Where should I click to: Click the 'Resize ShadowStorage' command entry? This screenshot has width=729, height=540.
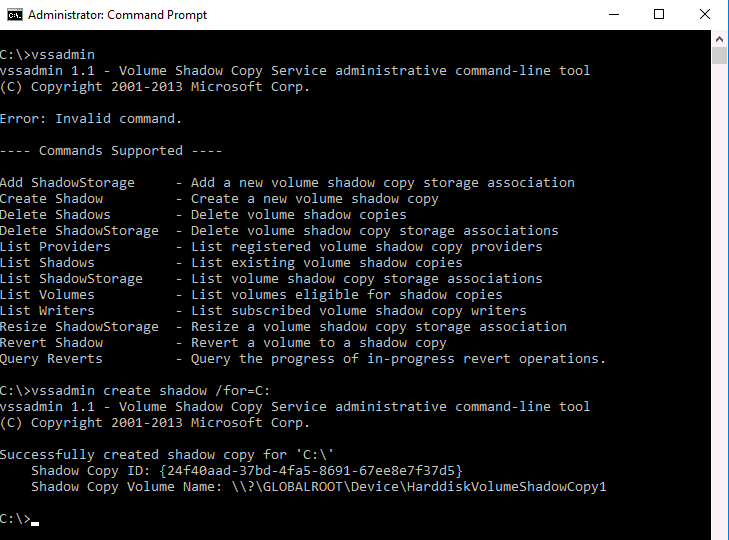[79, 327]
